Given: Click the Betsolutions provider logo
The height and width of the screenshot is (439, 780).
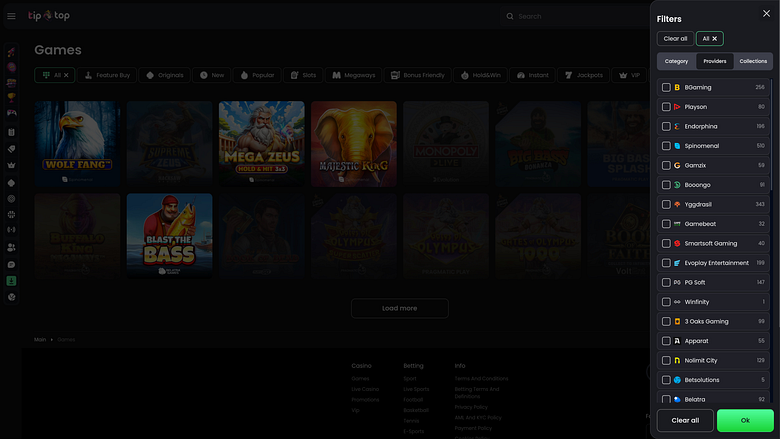Looking at the screenshot, I should (677, 380).
